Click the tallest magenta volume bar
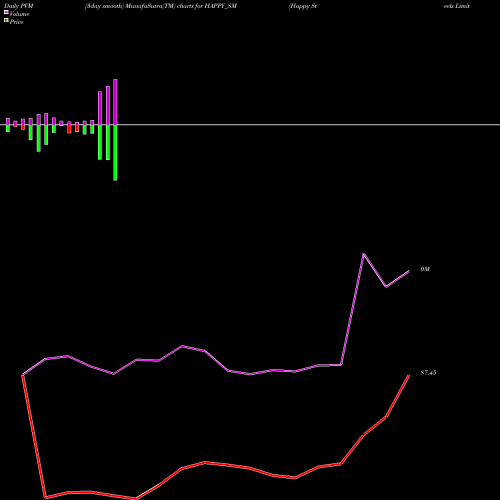This screenshot has width=500, height=500. point(115,102)
